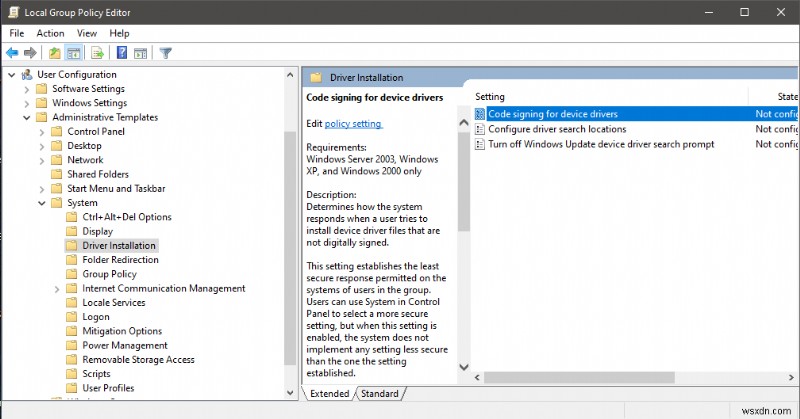Select the Code signing for device drivers setting

552,114
